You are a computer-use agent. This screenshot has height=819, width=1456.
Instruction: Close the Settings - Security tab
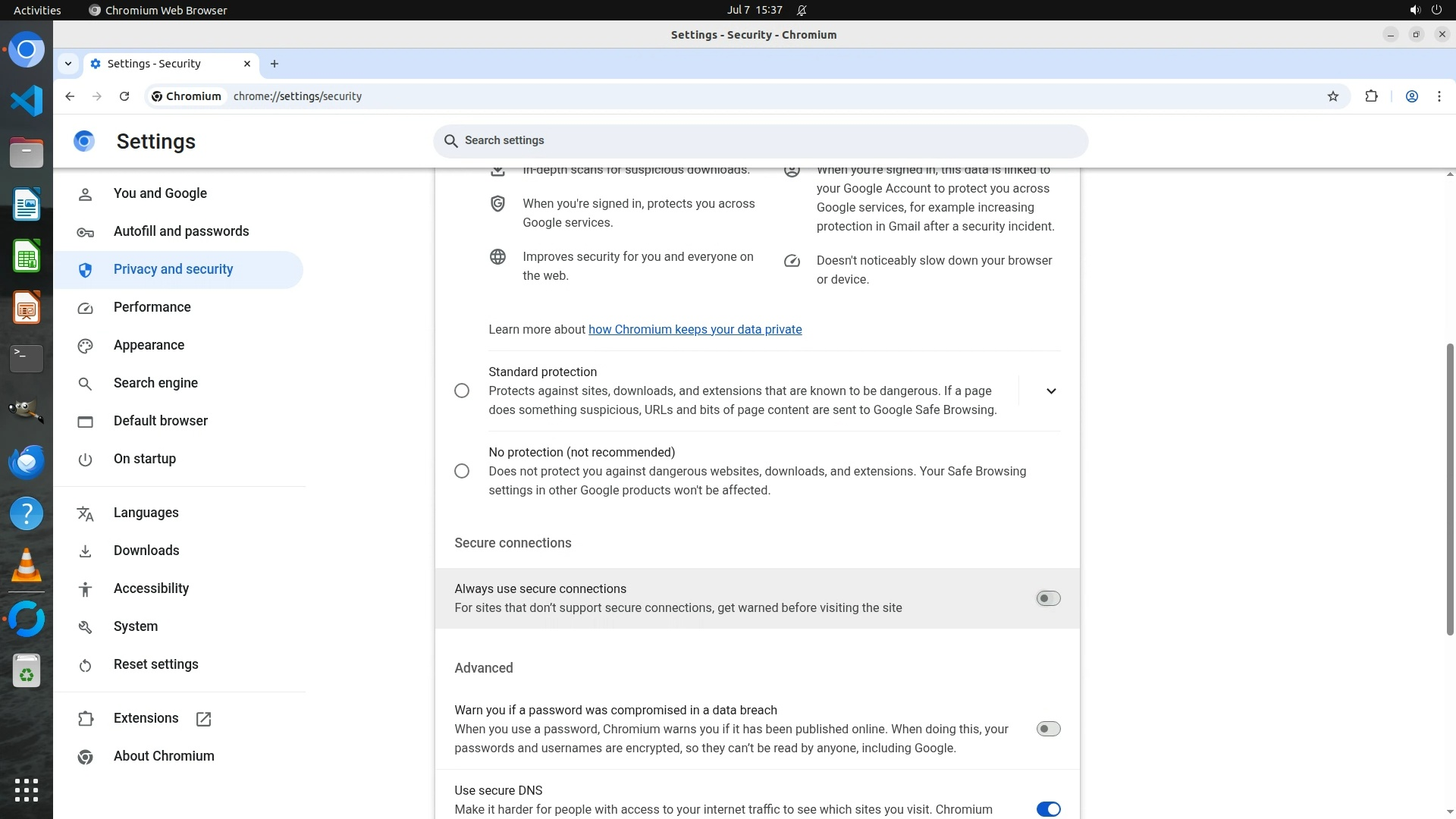pos(246,64)
